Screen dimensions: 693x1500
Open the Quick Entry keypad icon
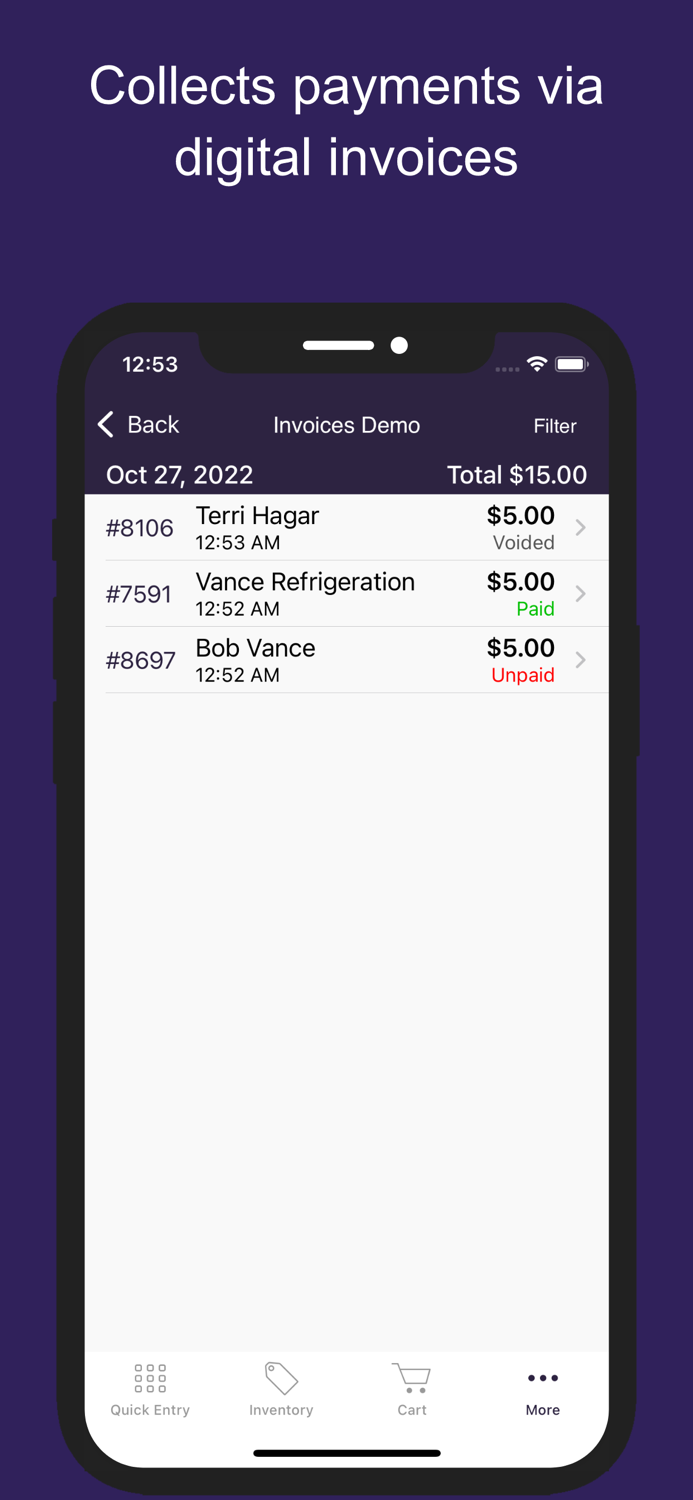click(x=149, y=1378)
